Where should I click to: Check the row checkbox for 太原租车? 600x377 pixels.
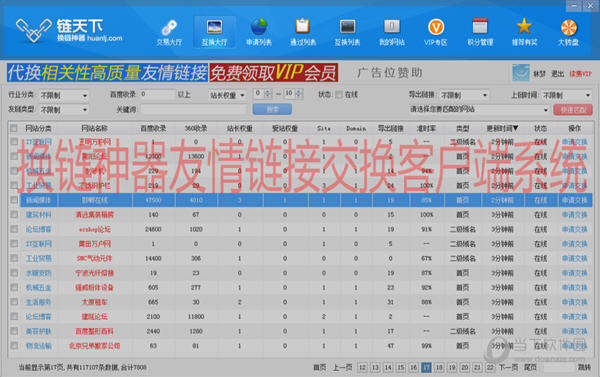click(x=14, y=302)
